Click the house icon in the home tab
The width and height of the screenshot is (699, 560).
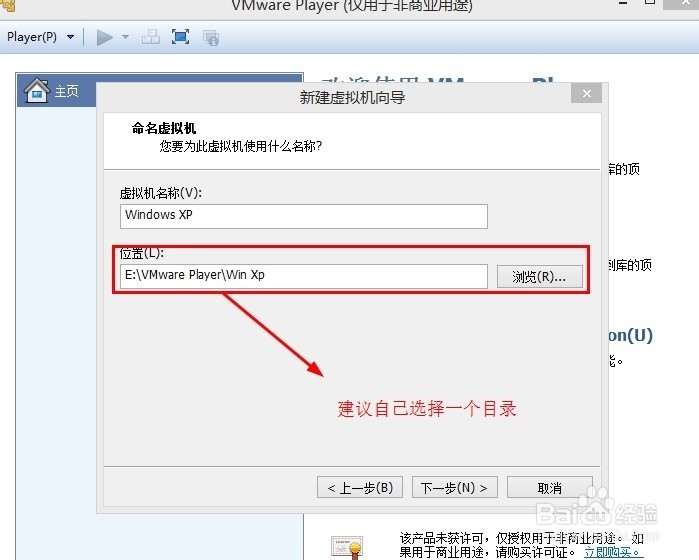click(37, 91)
